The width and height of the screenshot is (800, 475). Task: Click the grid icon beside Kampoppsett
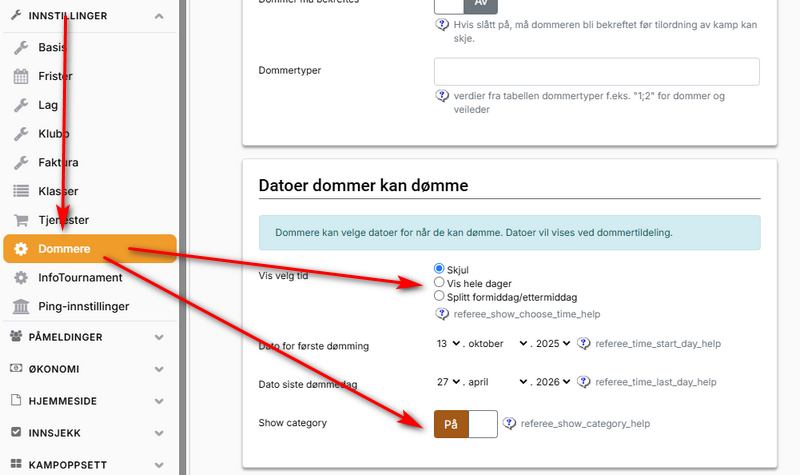click(x=16, y=464)
